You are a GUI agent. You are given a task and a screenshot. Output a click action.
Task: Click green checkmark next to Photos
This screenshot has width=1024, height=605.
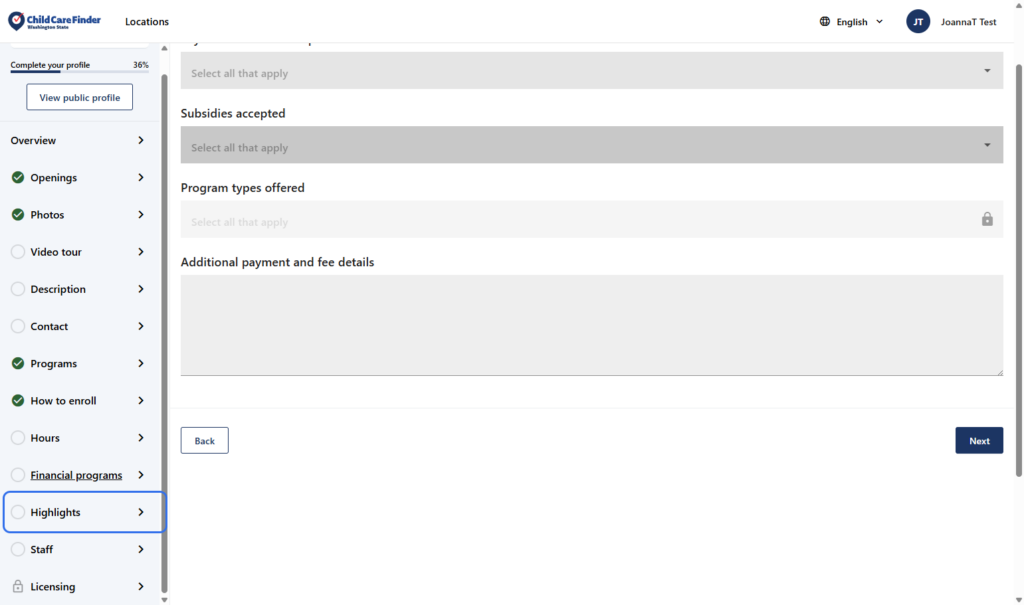click(18, 215)
